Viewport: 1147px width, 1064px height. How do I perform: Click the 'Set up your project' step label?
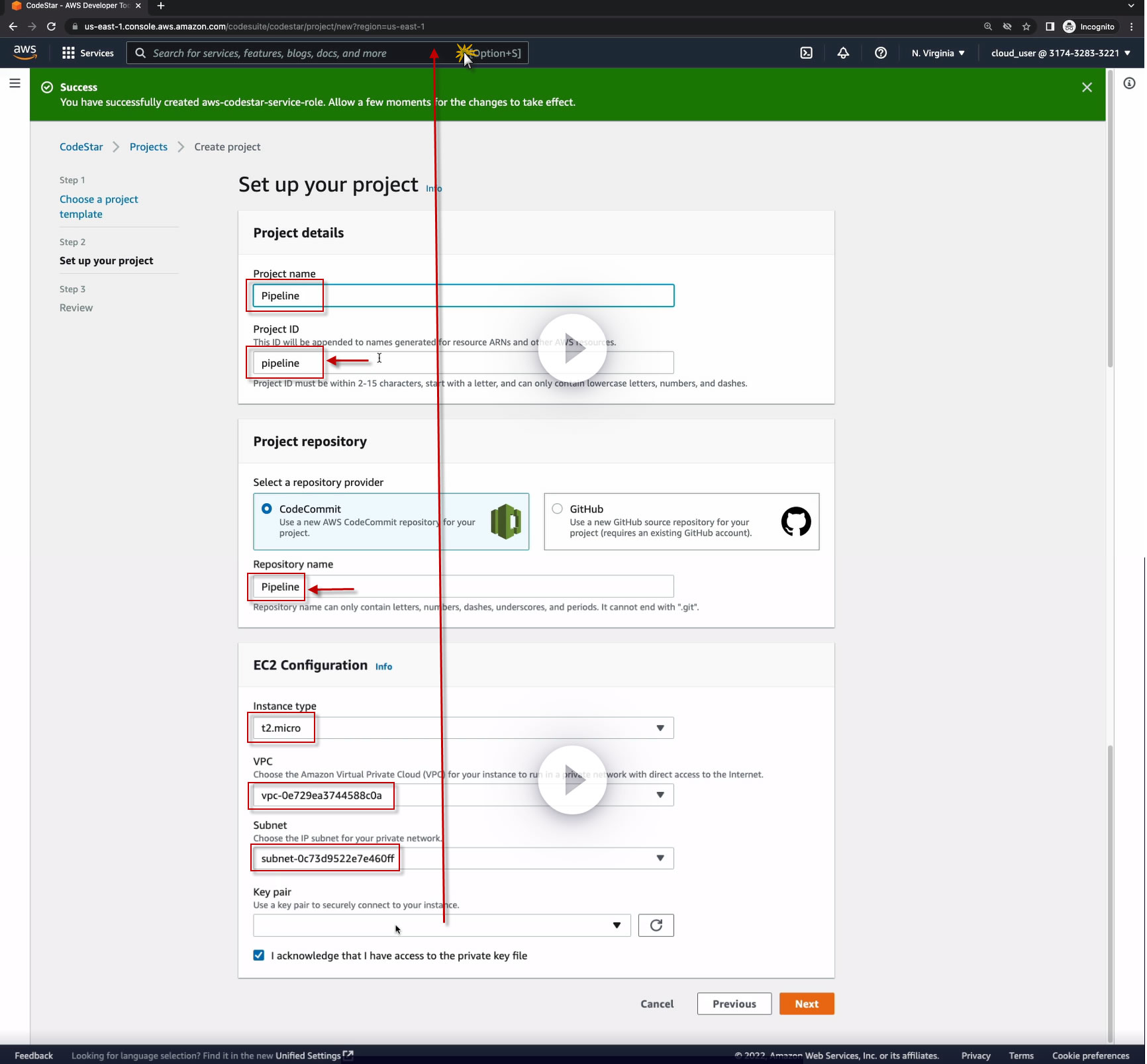[106, 261]
